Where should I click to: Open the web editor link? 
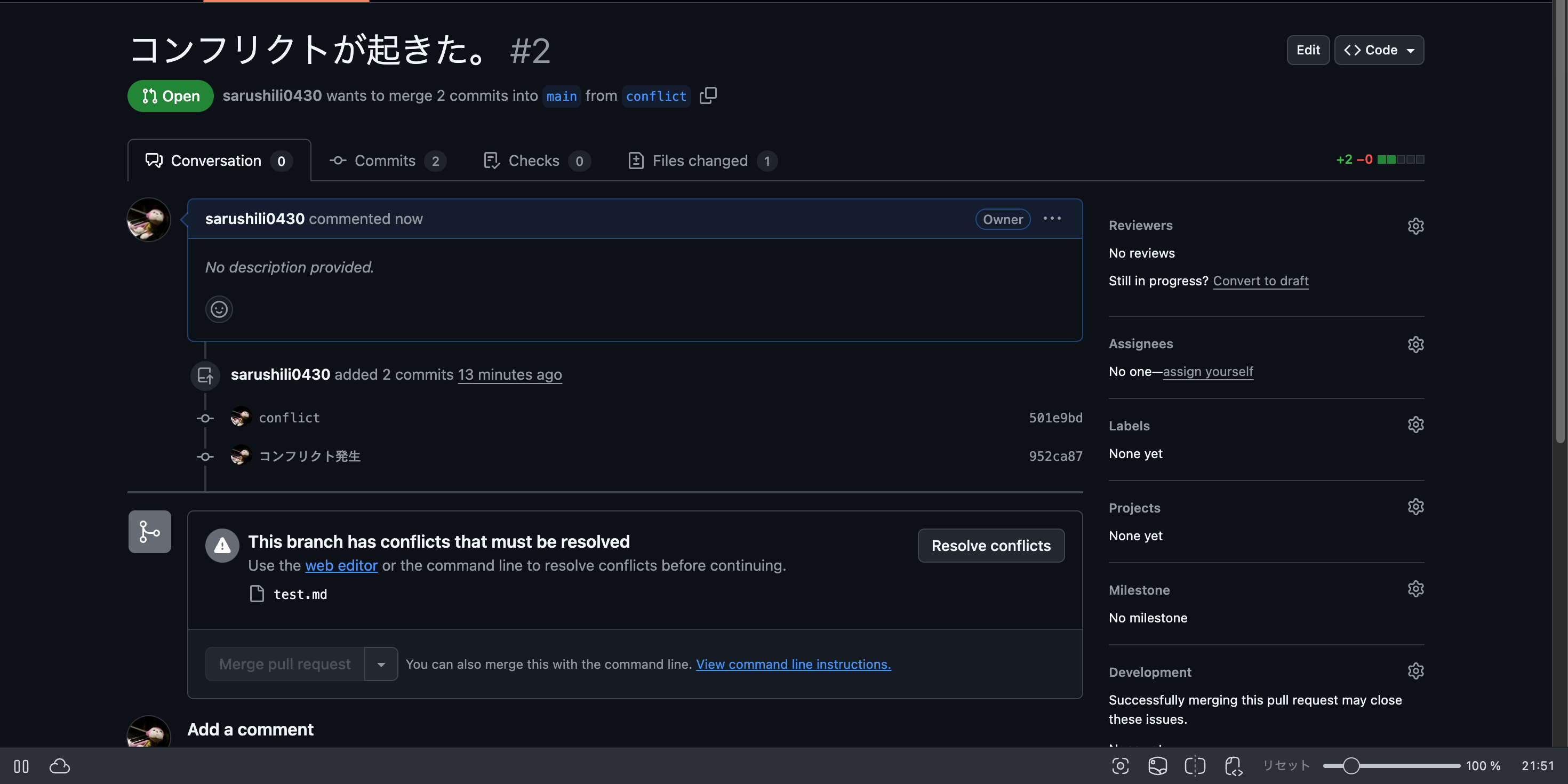(341, 565)
